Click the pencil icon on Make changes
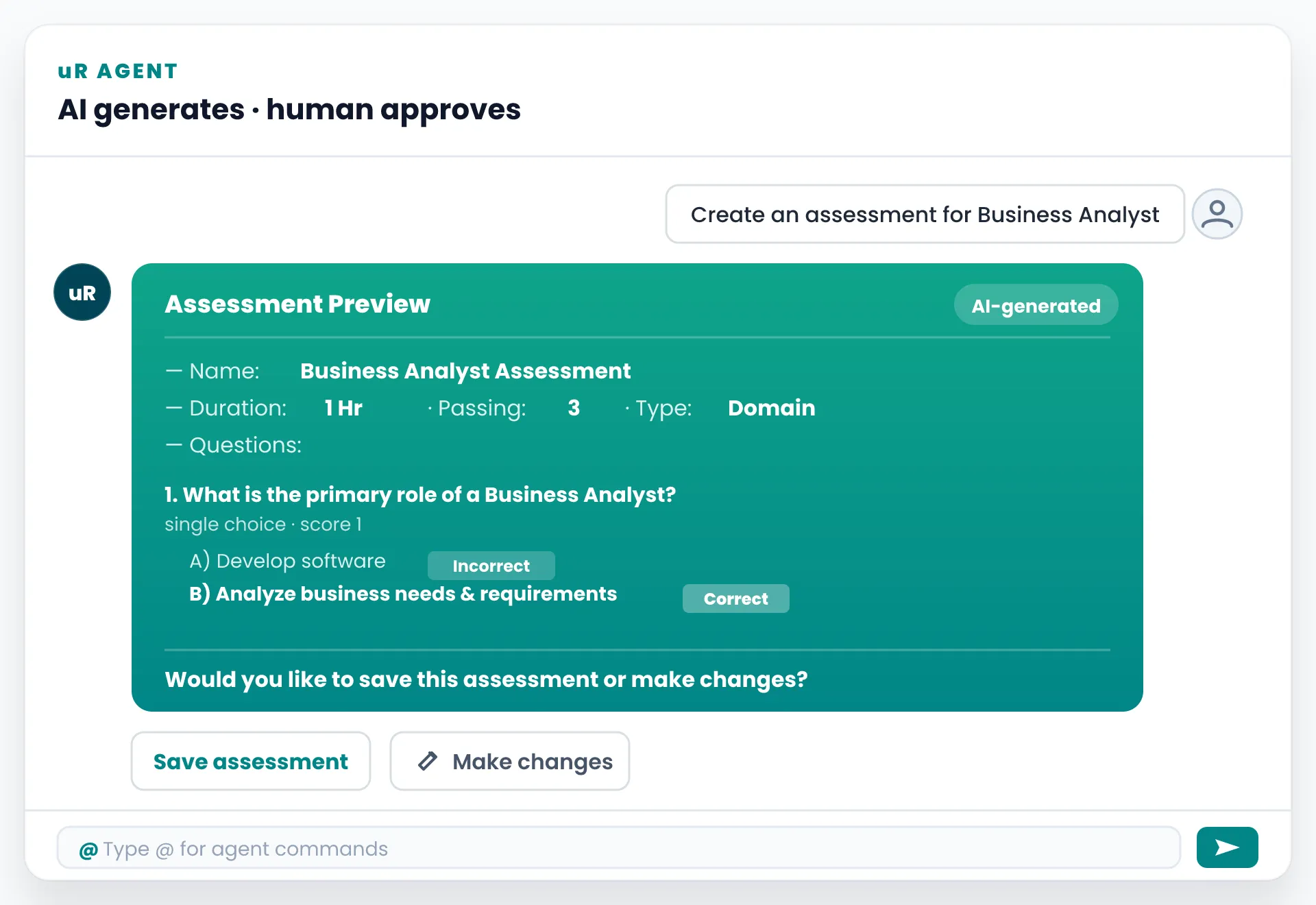The image size is (1316, 905). [428, 761]
